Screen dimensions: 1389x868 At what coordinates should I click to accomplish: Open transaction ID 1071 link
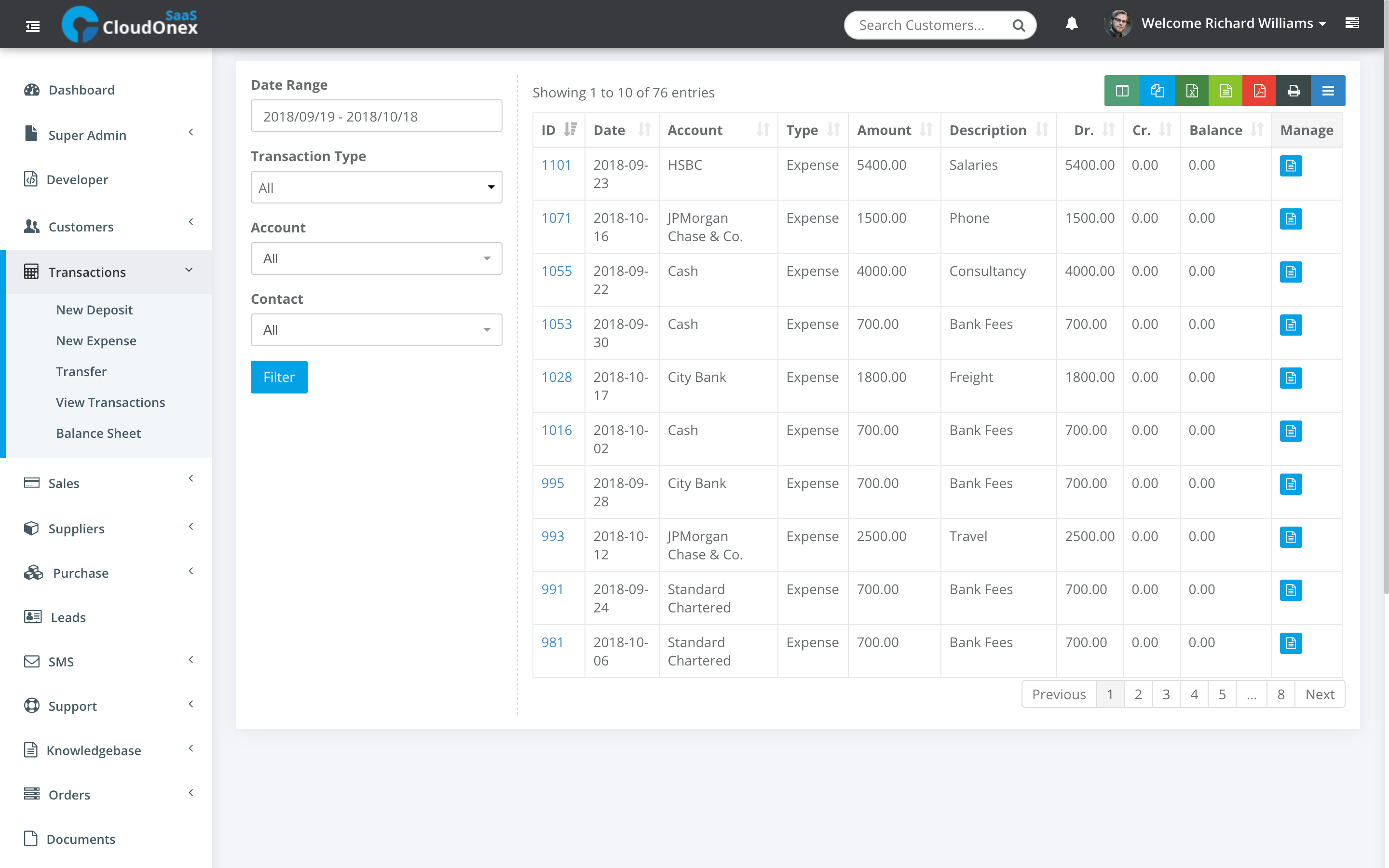coord(556,218)
